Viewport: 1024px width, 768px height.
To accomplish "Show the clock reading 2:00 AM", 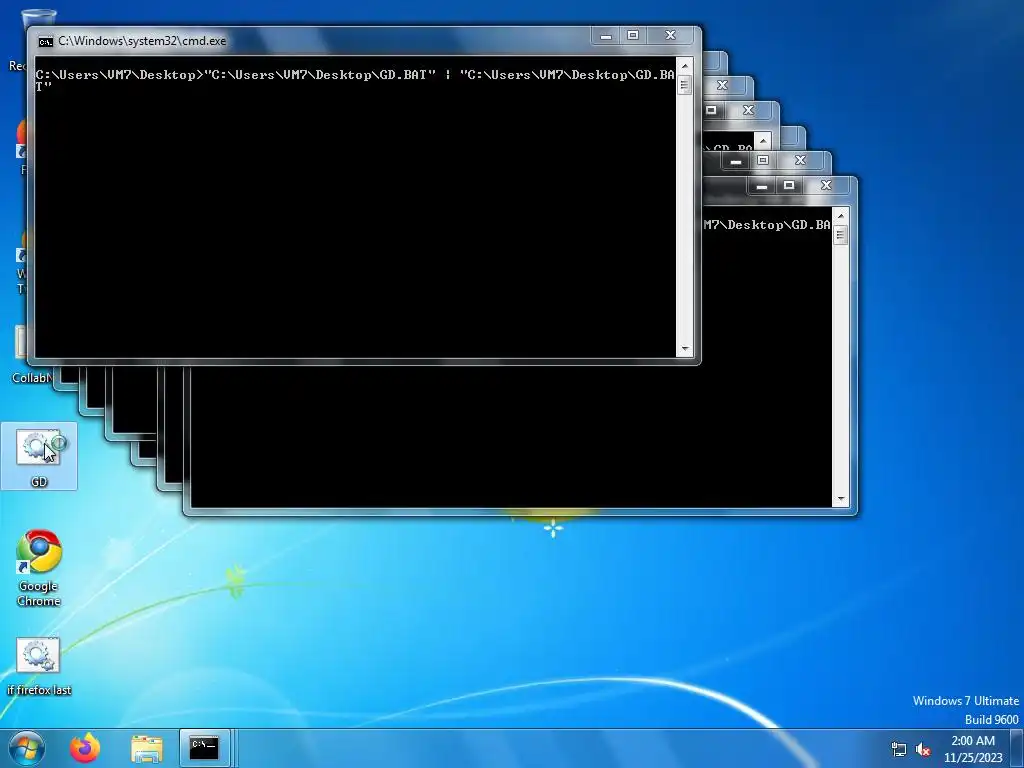I will coord(973,741).
